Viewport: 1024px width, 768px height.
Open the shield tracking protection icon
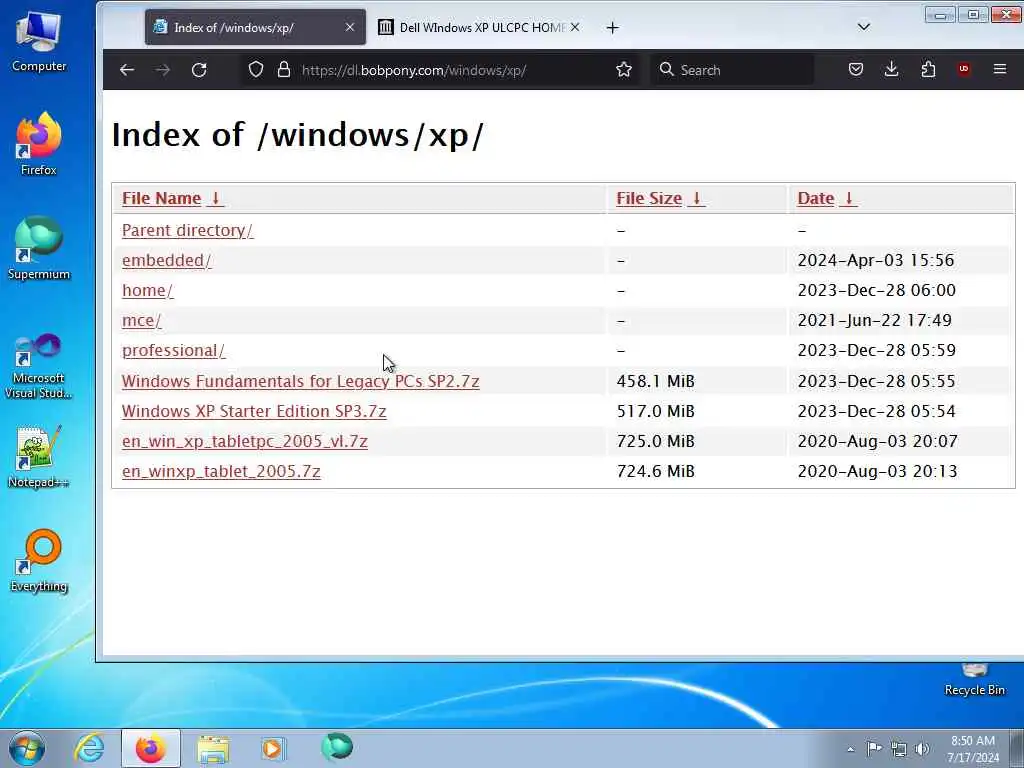(256, 69)
